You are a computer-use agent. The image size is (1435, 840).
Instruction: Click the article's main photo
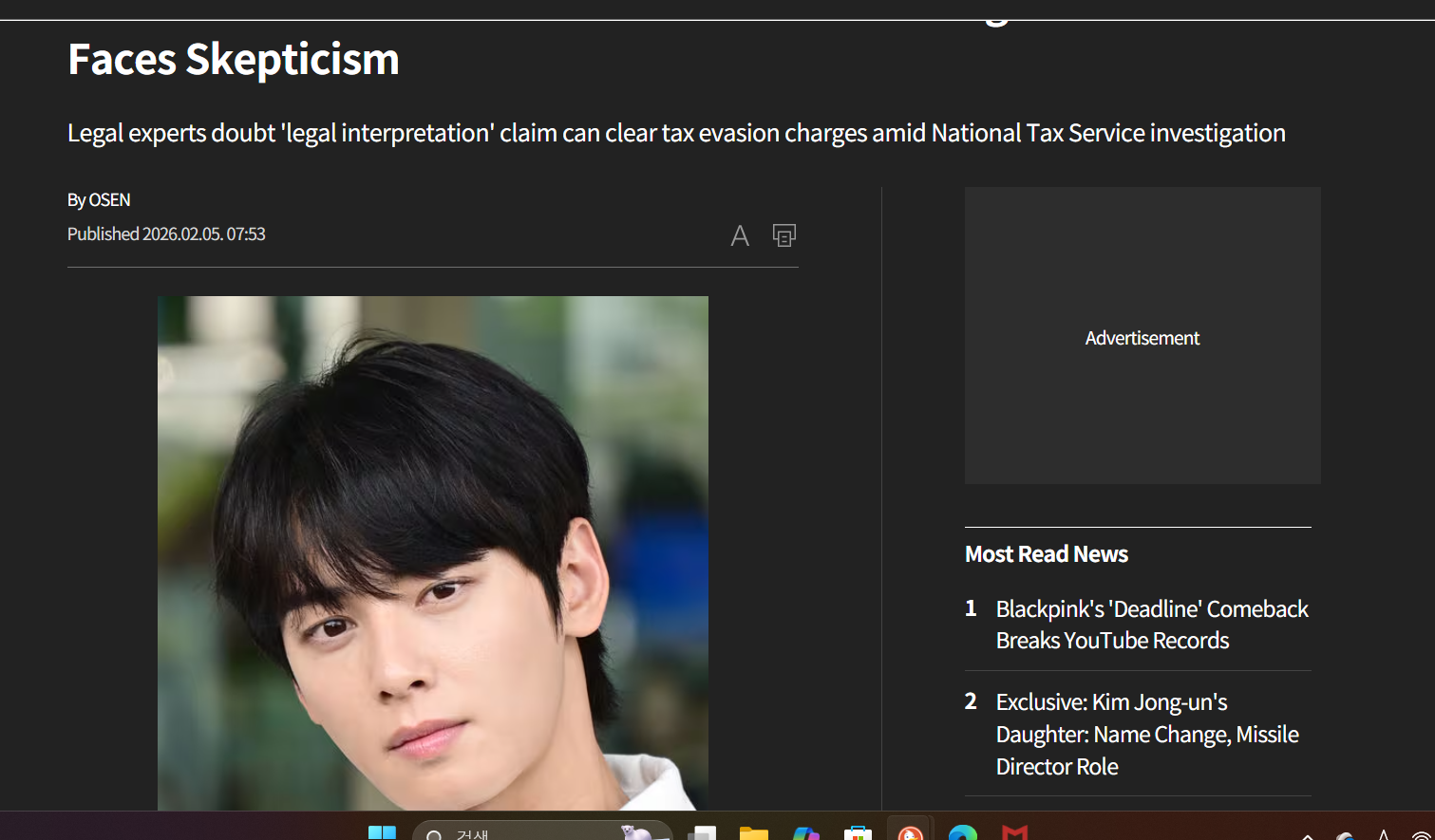tap(432, 552)
